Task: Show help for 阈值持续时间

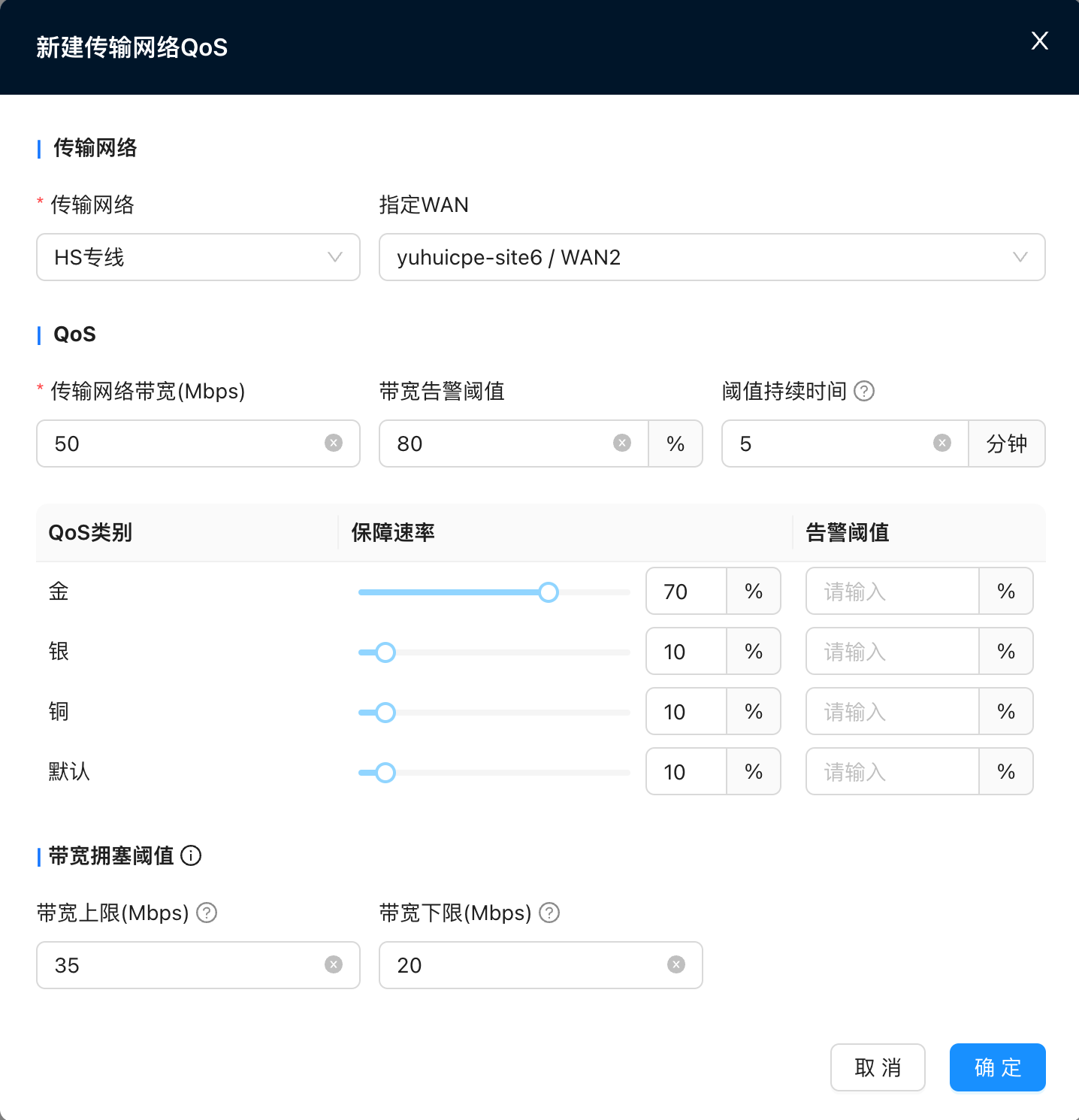Action: tap(865, 392)
